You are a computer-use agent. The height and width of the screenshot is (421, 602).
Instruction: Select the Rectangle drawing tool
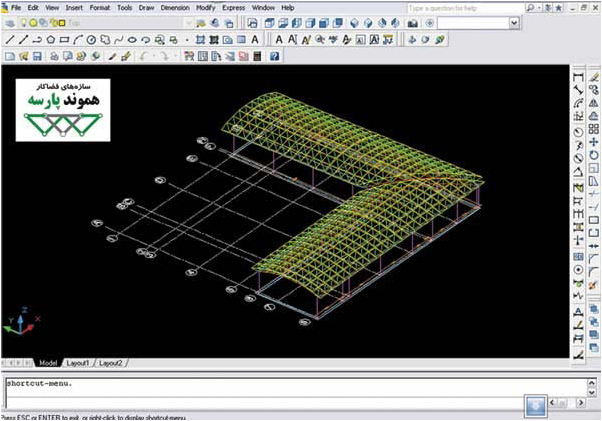click(64, 40)
